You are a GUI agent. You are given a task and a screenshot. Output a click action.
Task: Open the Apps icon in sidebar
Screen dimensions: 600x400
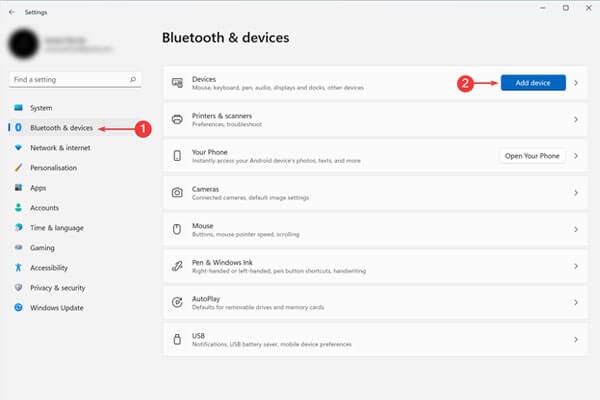pyautogui.click(x=18, y=188)
